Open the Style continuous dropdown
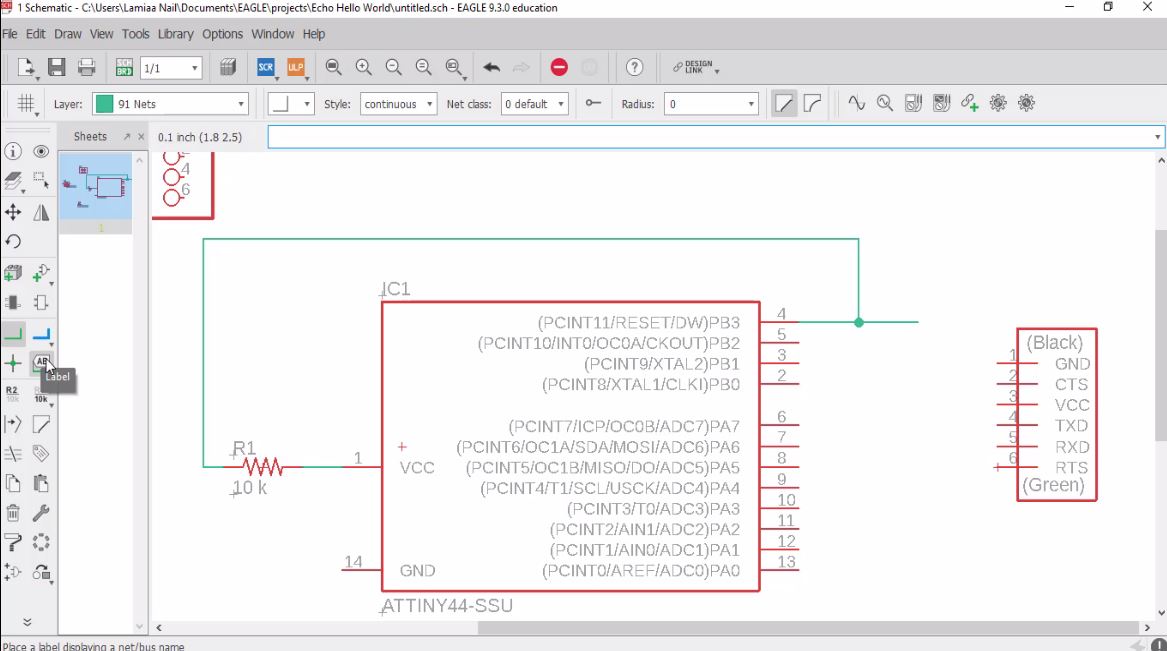 tap(398, 104)
